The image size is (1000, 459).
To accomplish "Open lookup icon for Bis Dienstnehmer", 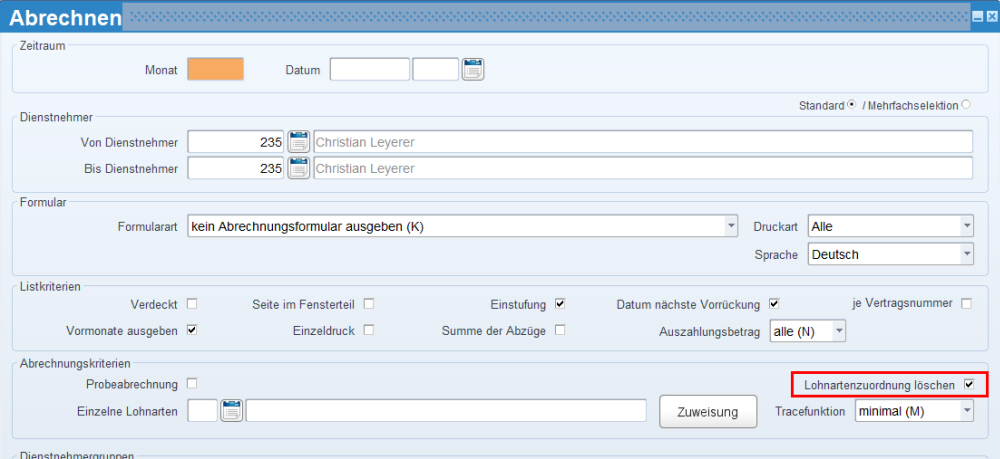I will (298, 168).
